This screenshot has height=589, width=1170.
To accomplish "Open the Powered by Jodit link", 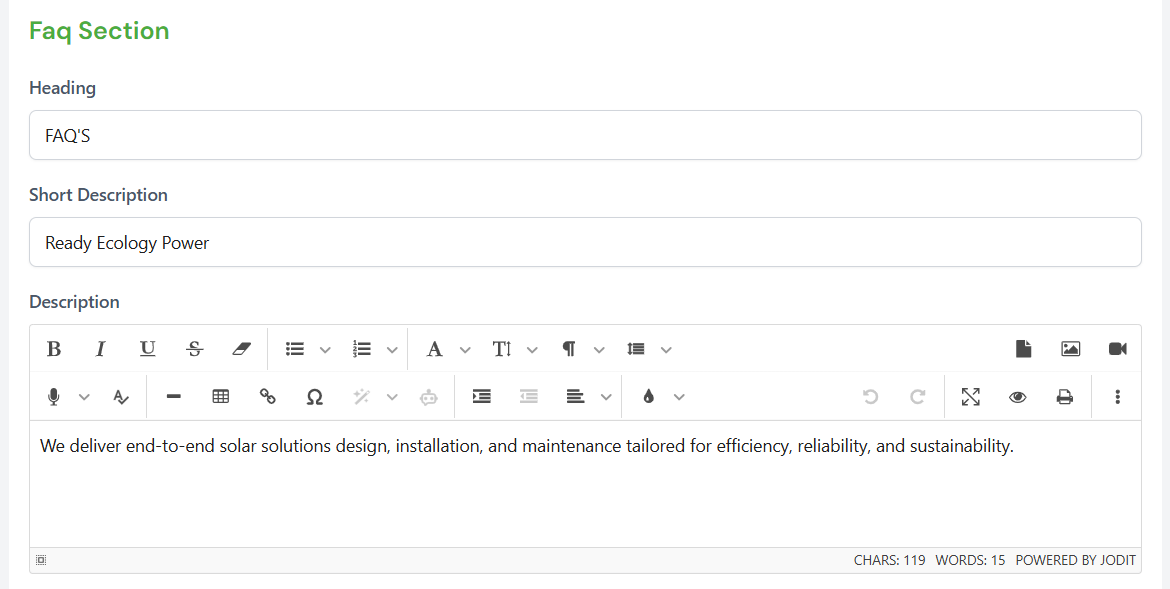I will 1075,560.
